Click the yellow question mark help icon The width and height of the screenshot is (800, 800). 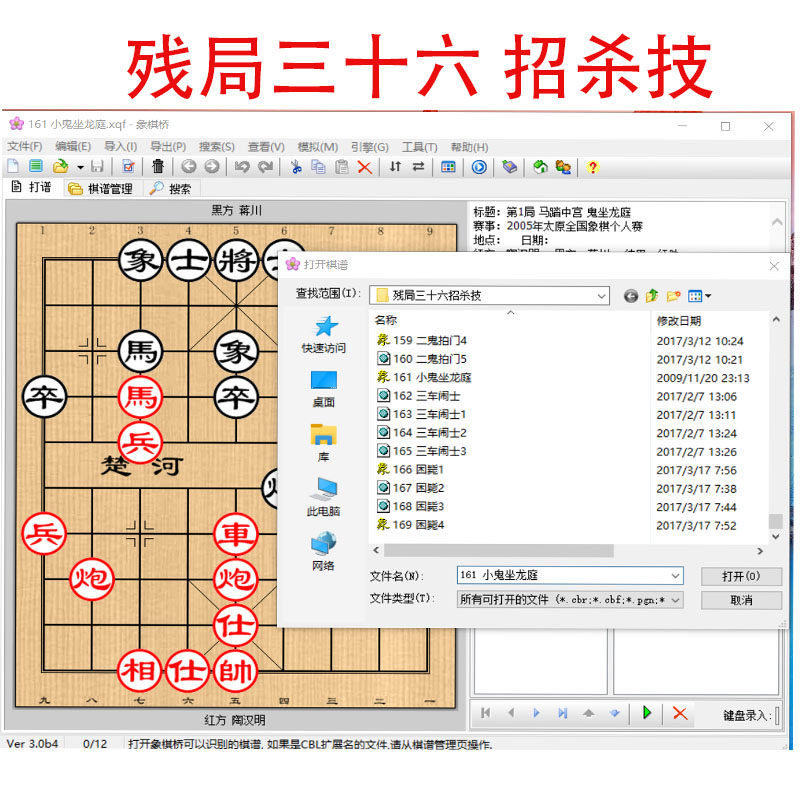pyautogui.click(x=592, y=167)
